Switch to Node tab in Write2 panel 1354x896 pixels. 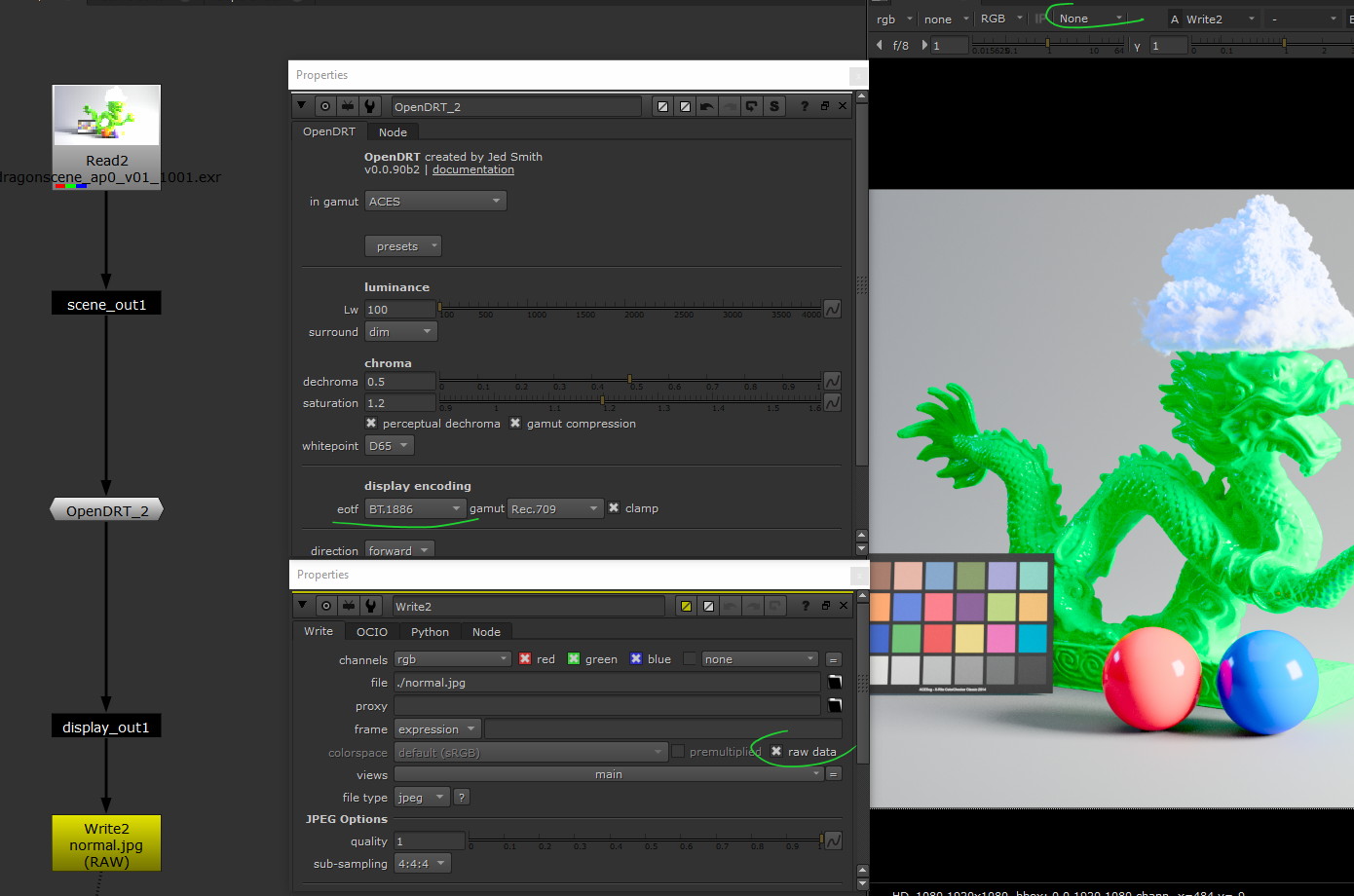pos(486,631)
